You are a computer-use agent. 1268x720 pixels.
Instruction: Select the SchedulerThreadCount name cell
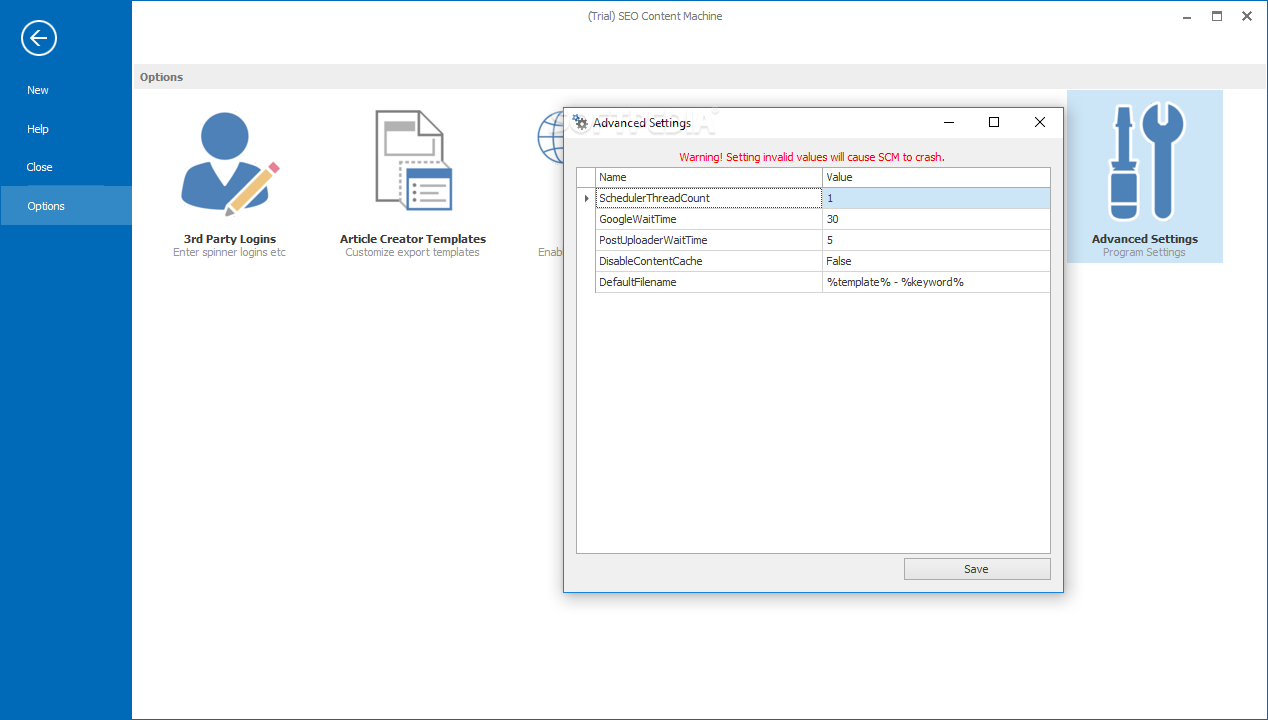click(709, 198)
